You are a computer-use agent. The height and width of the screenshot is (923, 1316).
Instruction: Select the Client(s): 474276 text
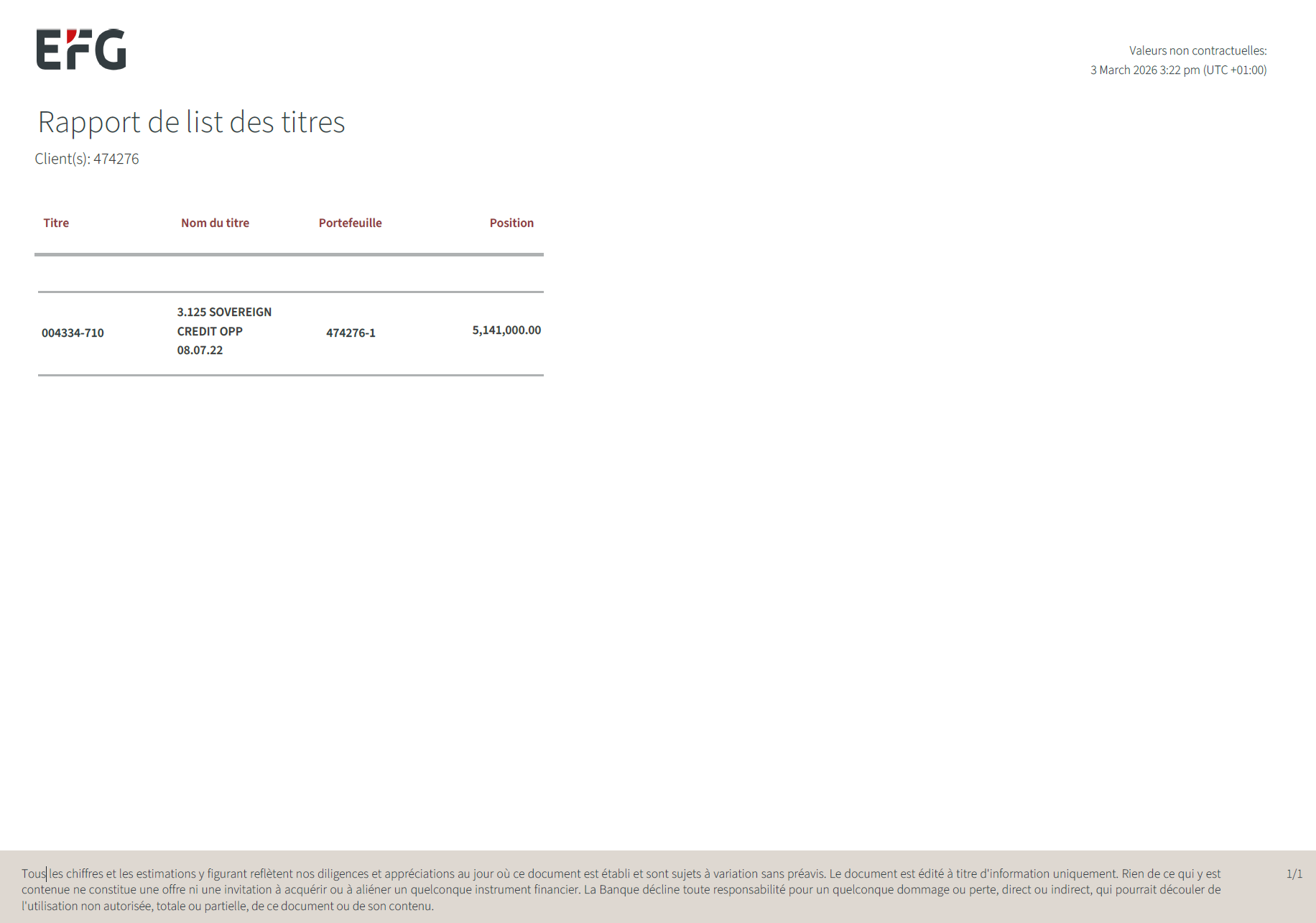(x=87, y=159)
